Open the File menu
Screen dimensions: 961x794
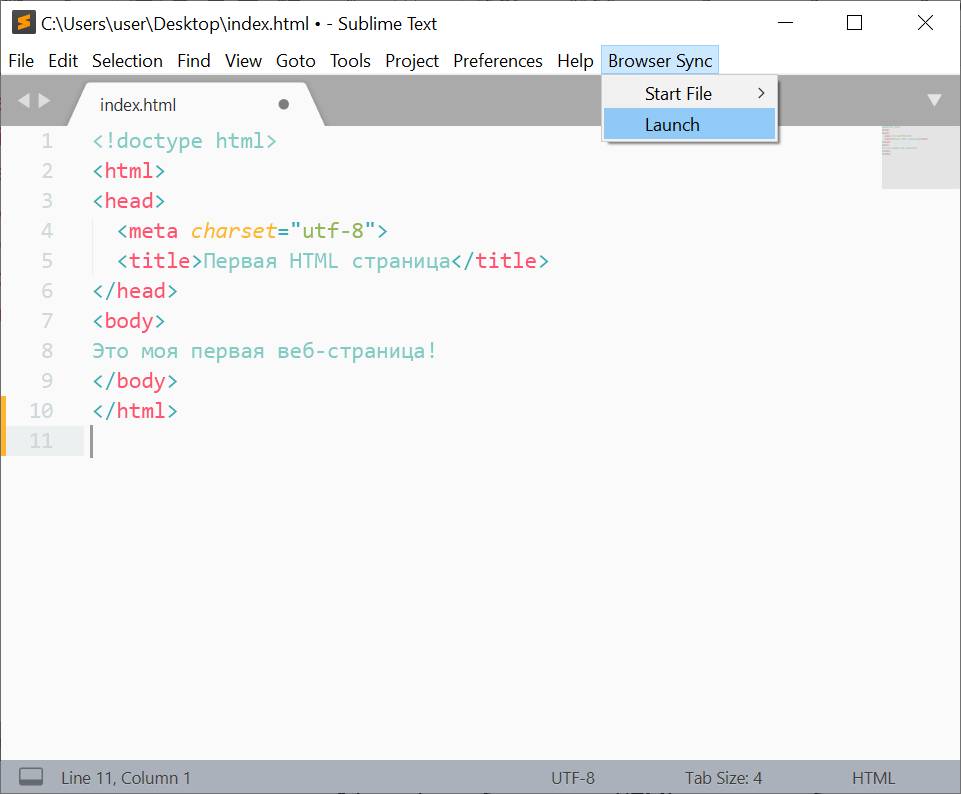point(21,61)
